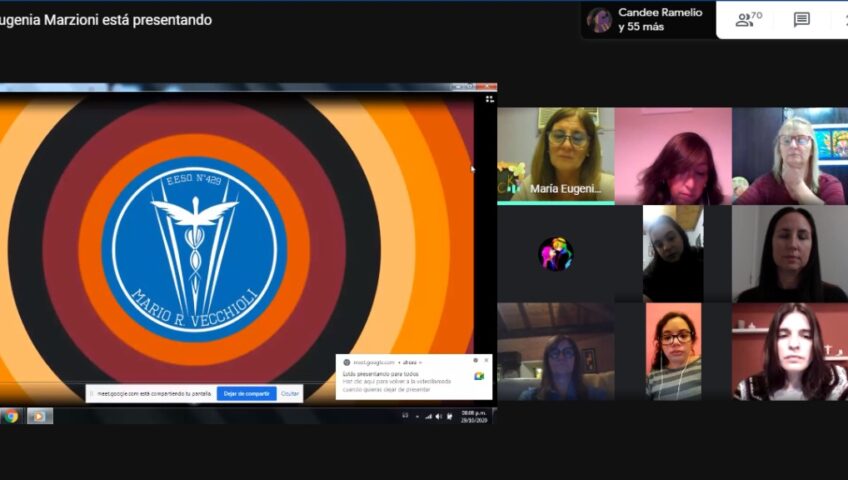Select María Eugenia's video tile
Screen dimensions: 848x480
555,156
